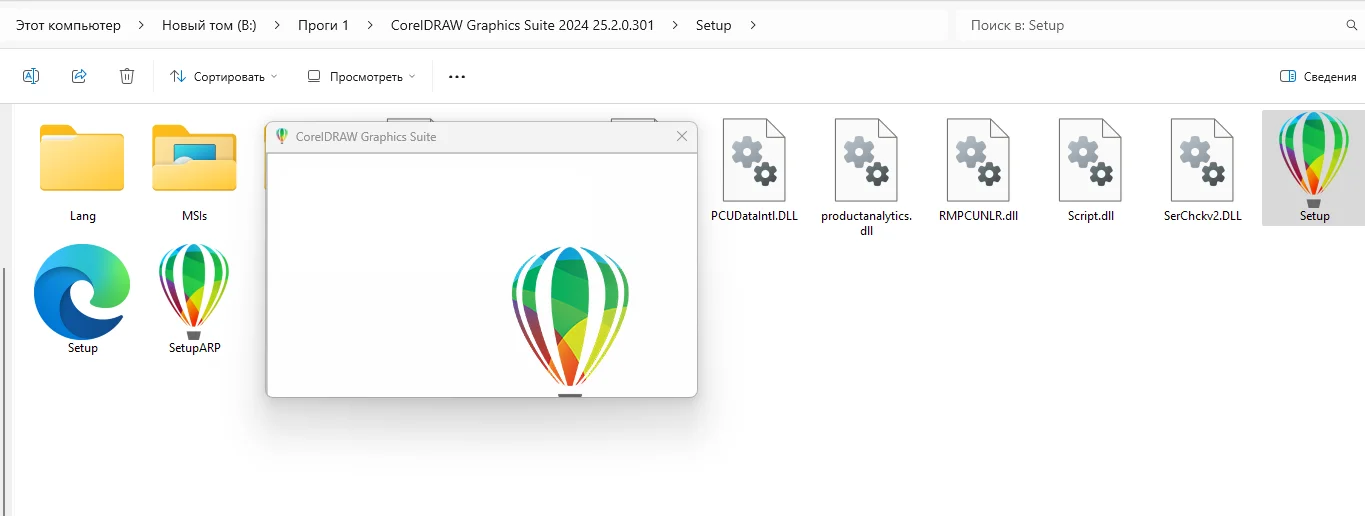The width and height of the screenshot is (1365, 516).
Task: Navigate to Проги 1 in breadcrumb
Action: click(x=323, y=25)
